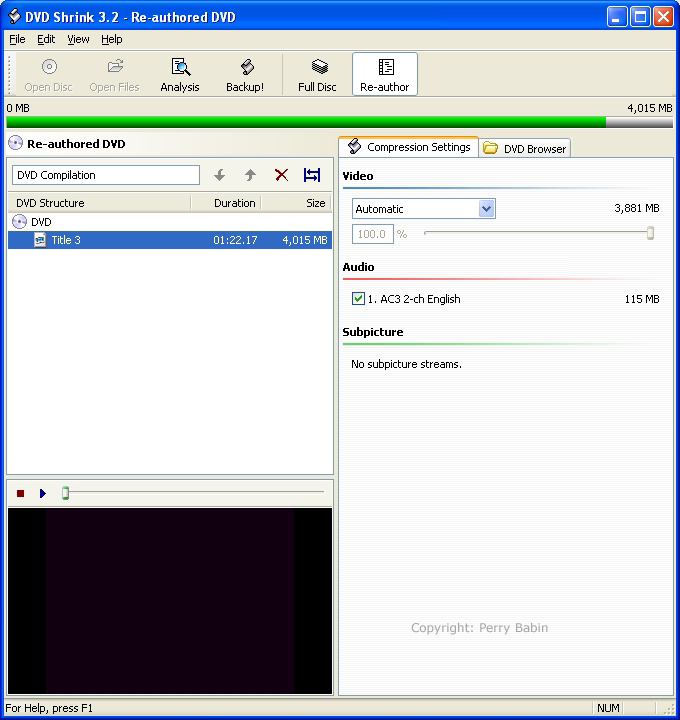The width and height of the screenshot is (680, 720).
Task: Switch to the Compression Settings tab
Action: point(409,147)
